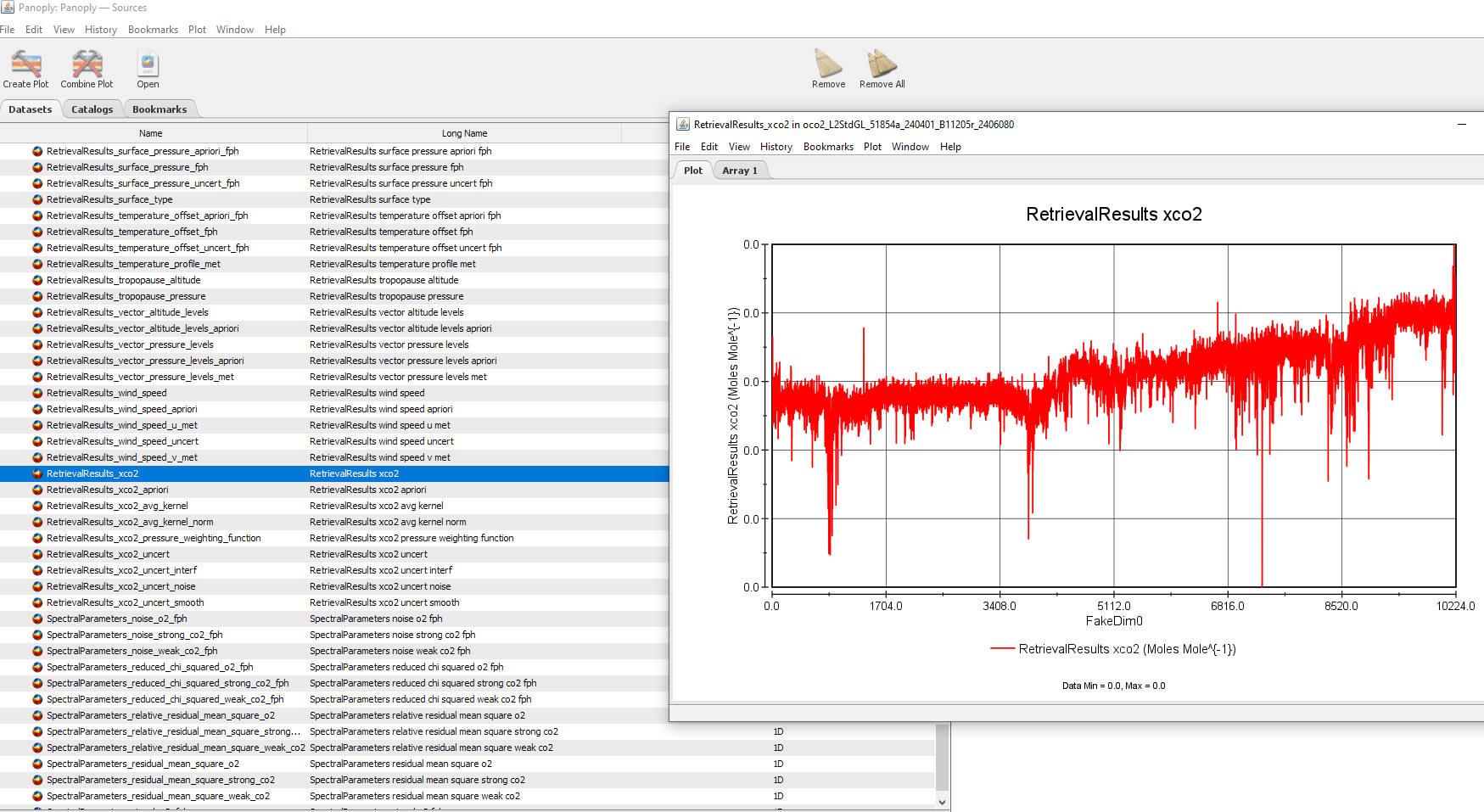Click the plot window's title bar icon
The image size is (1484, 812).
(x=682, y=124)
